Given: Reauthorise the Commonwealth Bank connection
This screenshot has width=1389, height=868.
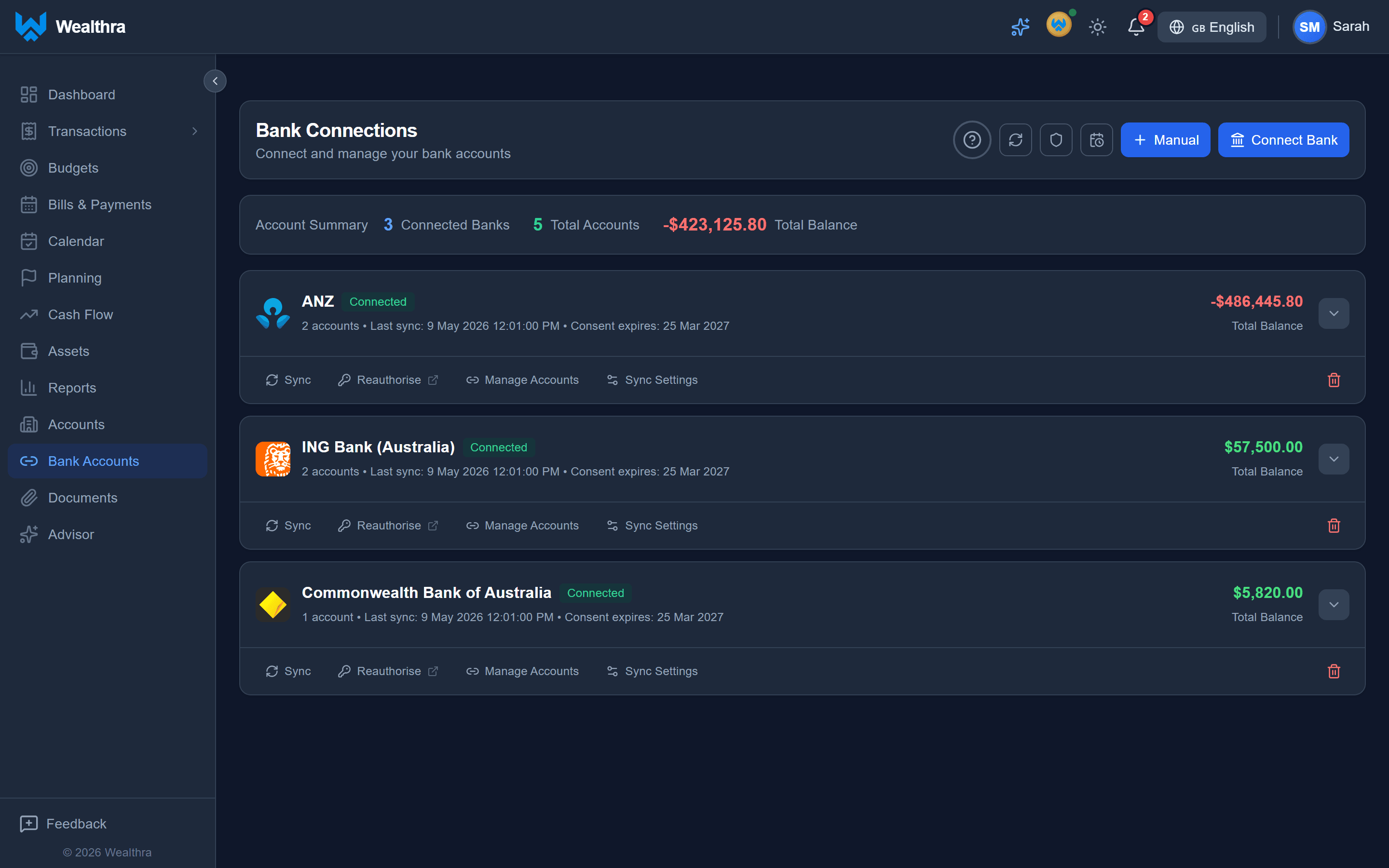Looking at the screenshot, I should [x=389, y=671].
